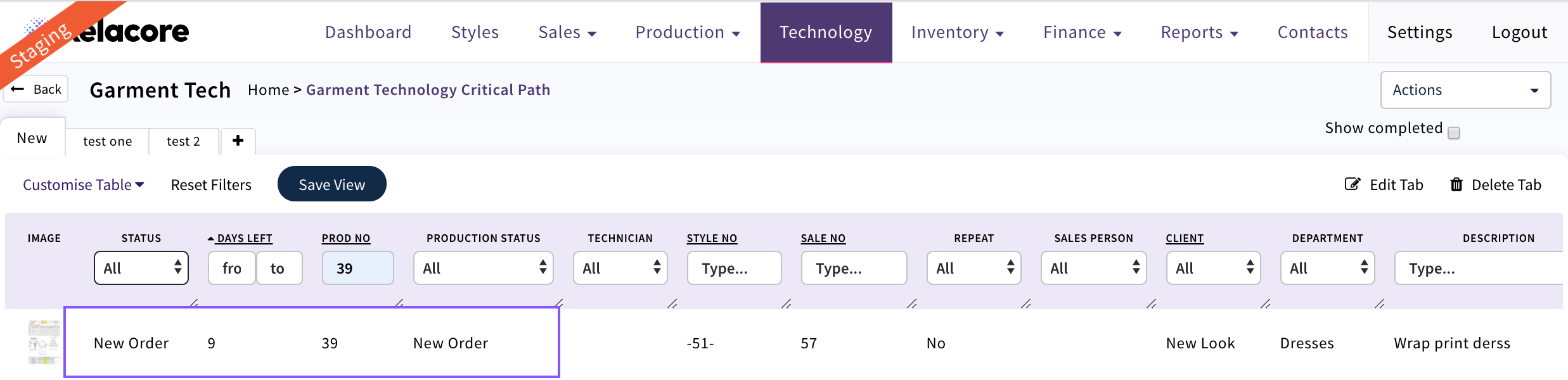1568x380 pixels.
Task: Open the Actions dropdown
Action: click(x=1465, y=90)
